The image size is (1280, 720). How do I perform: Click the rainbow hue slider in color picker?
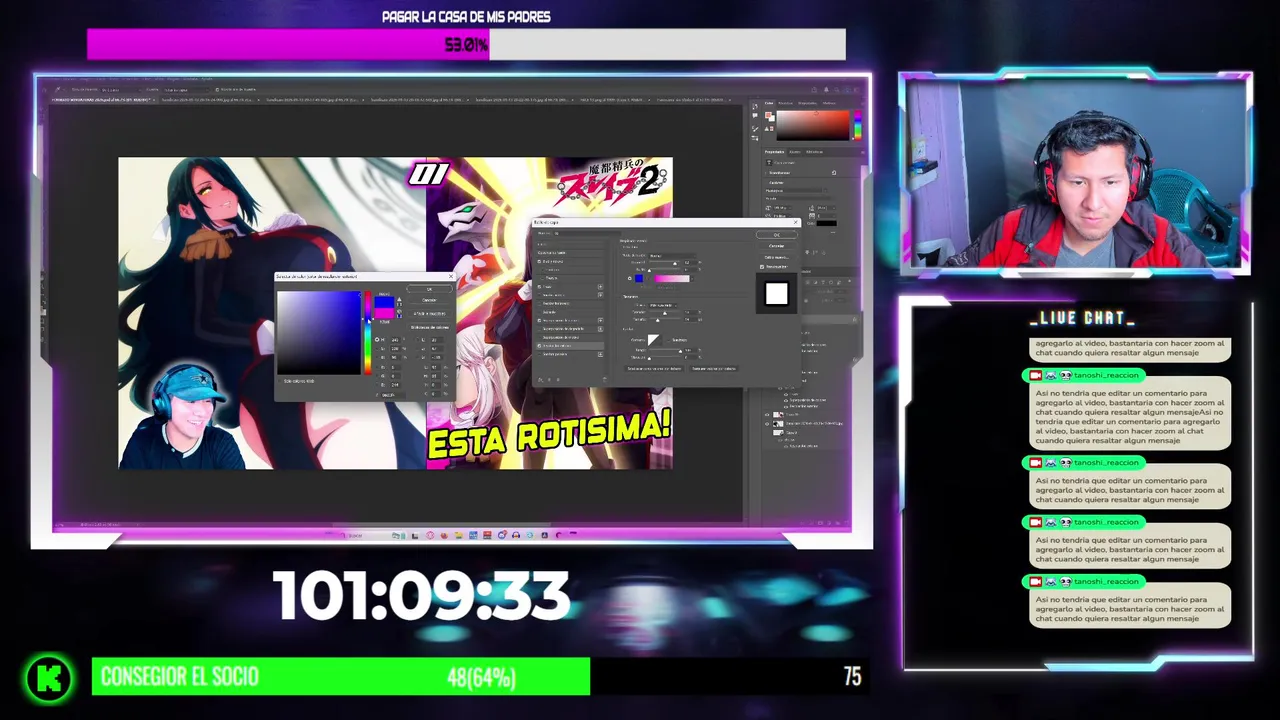coord(368,333)
